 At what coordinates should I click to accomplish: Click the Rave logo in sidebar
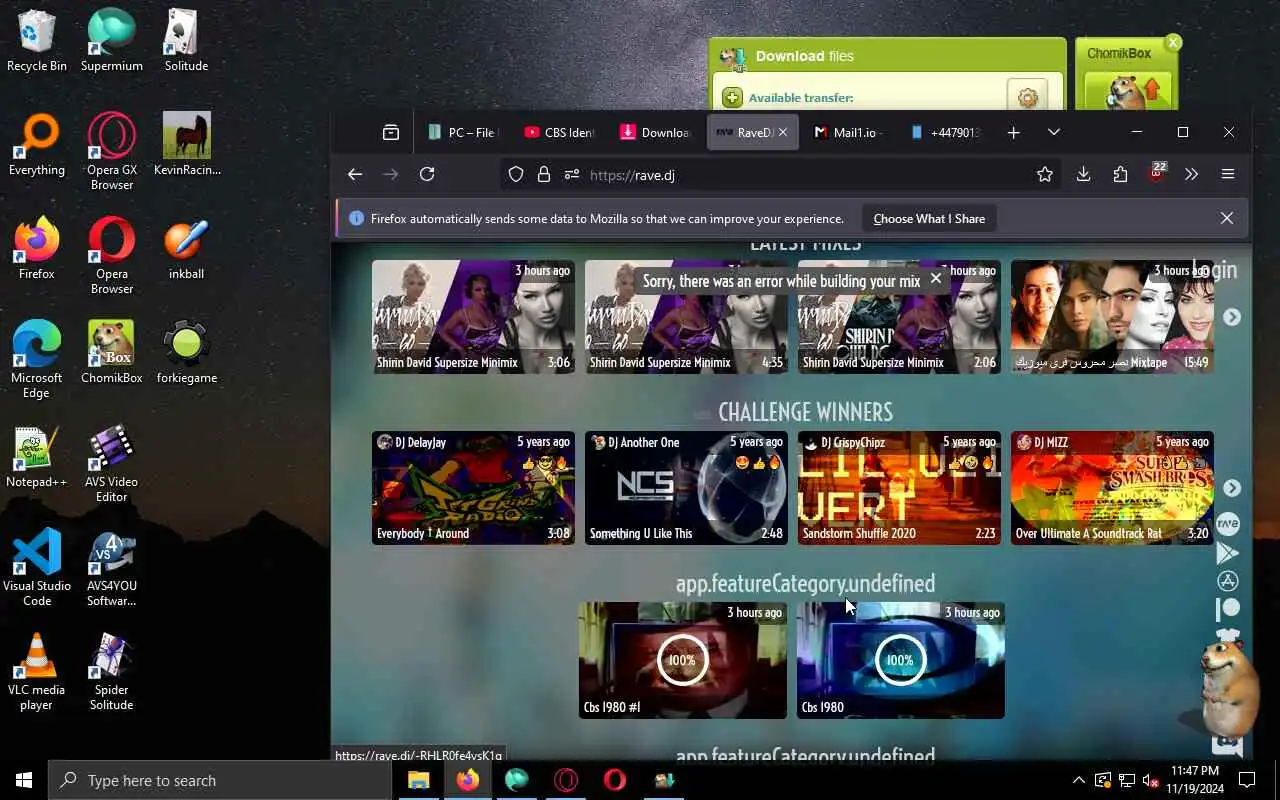point(1228,524)
